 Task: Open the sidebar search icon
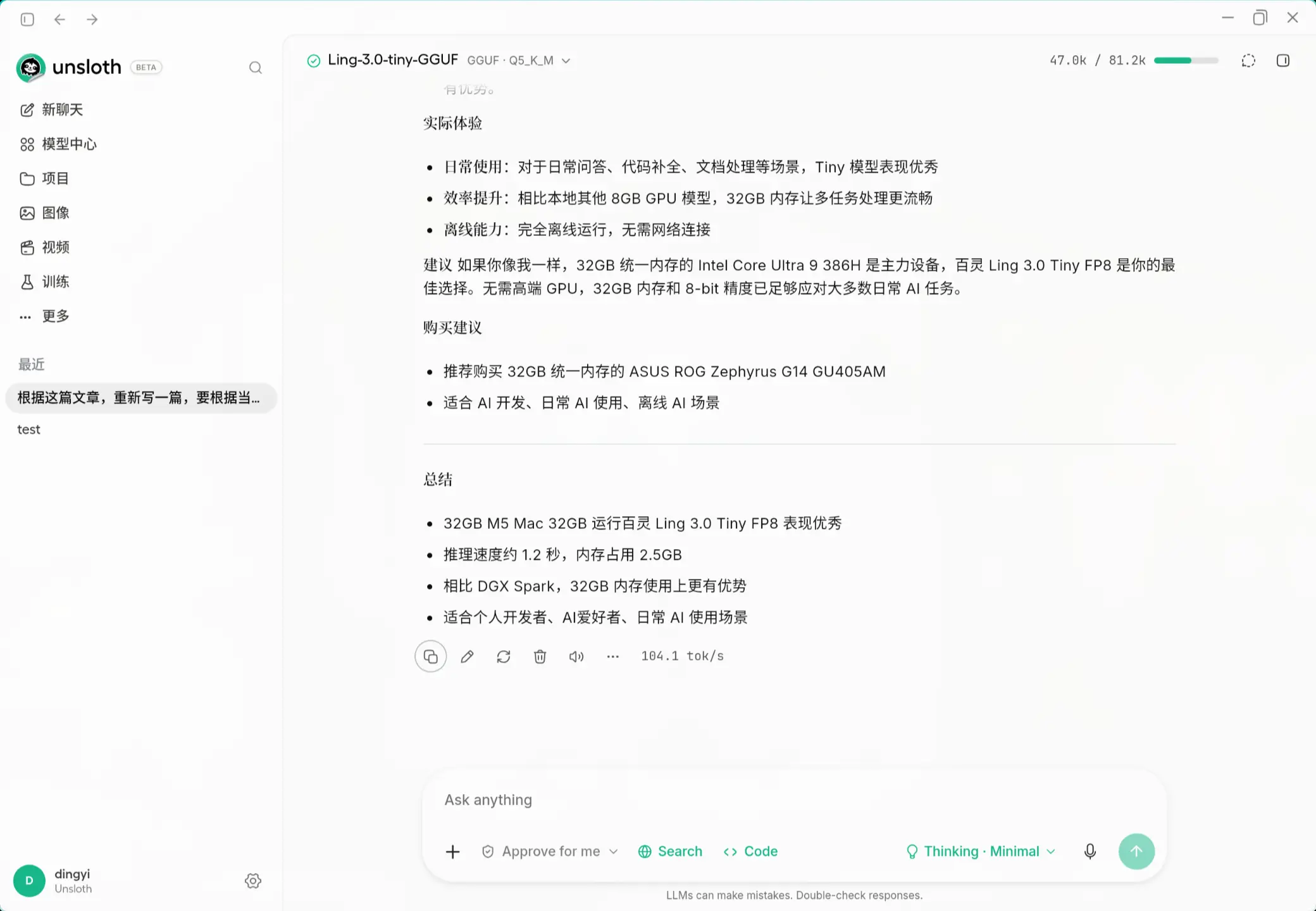(x=256, y=68)
